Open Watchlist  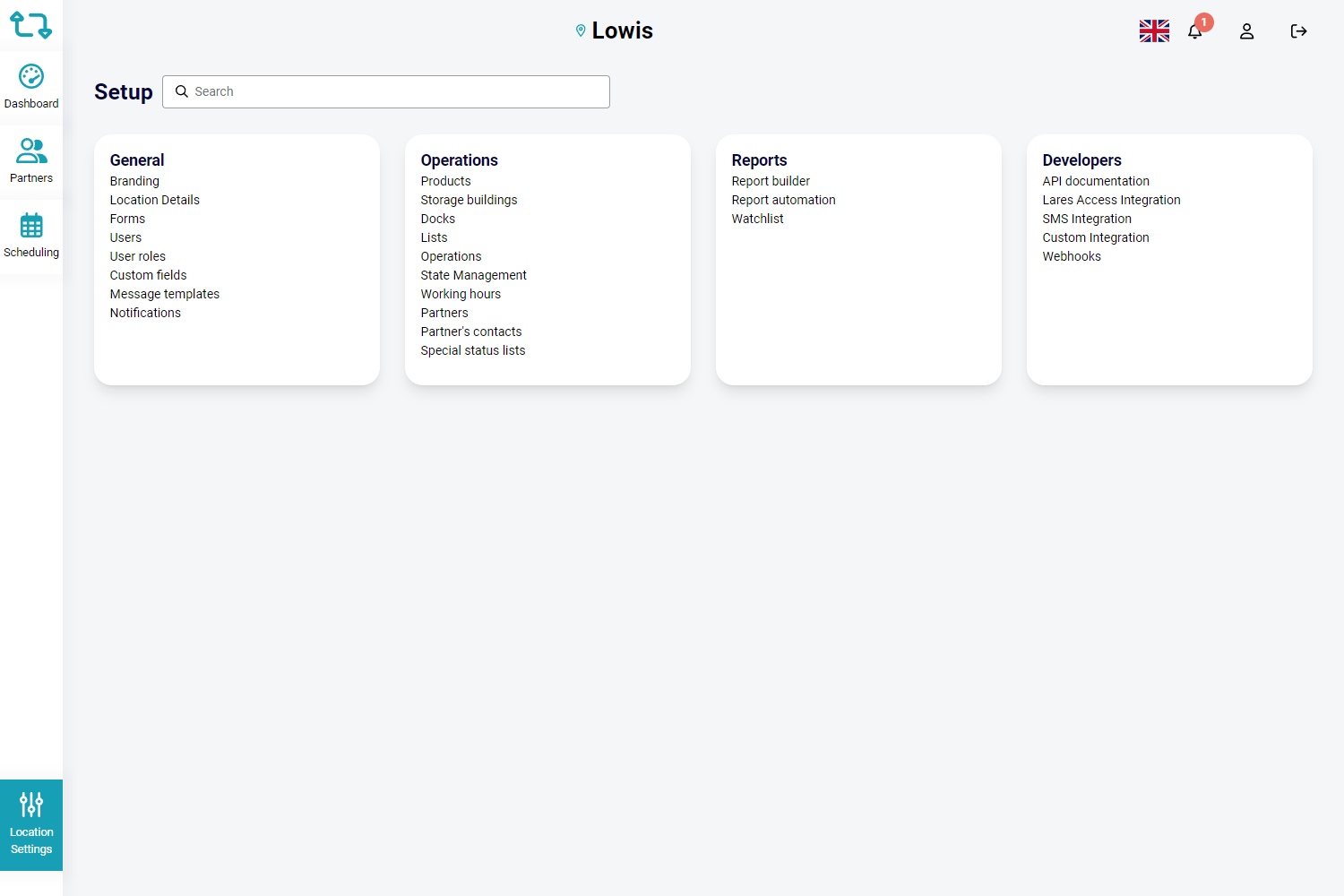[757, 219]
